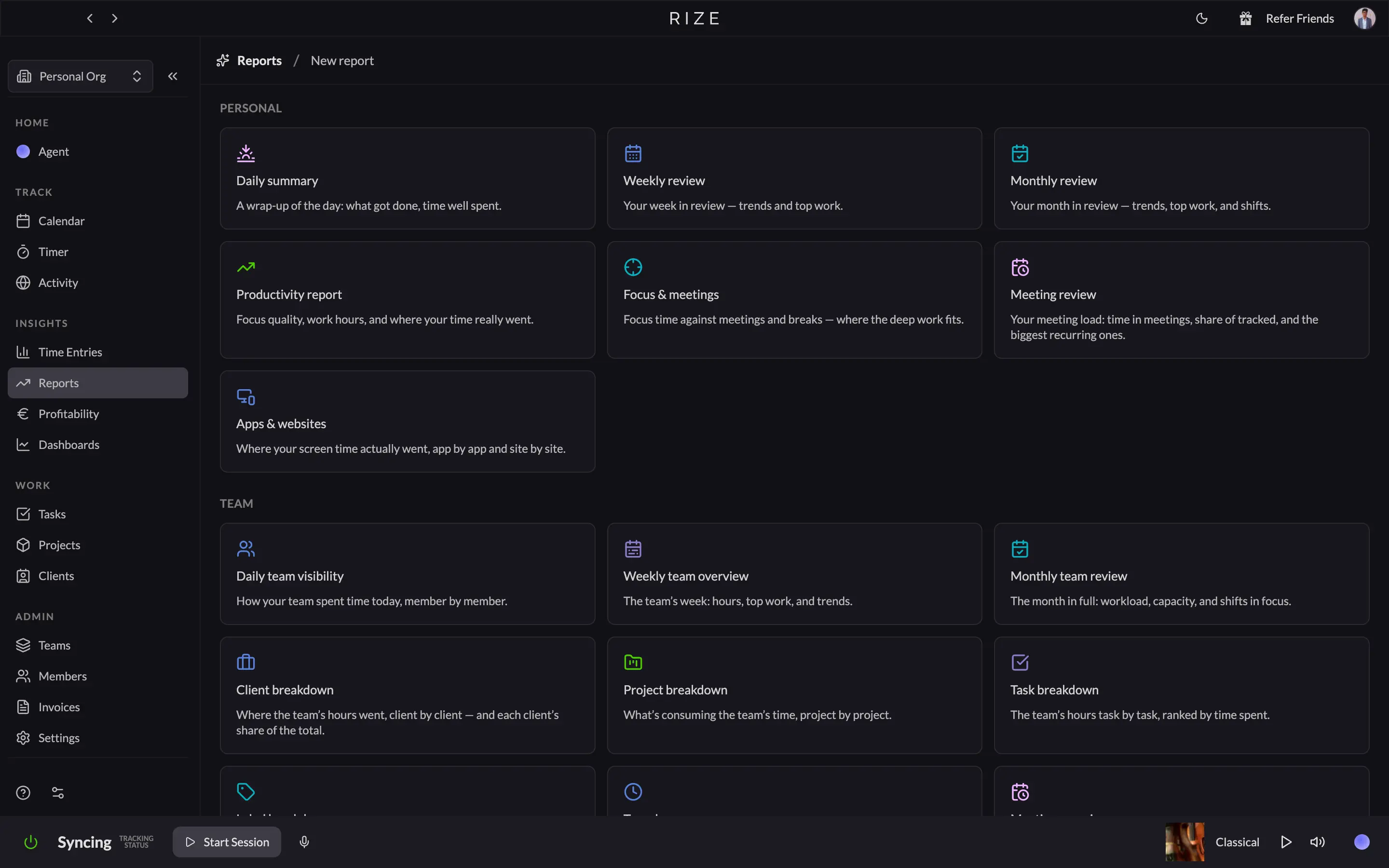Click the Task breakdown card title
The width and height of the screenshot is (1389, 868).
pos(1054,690)
